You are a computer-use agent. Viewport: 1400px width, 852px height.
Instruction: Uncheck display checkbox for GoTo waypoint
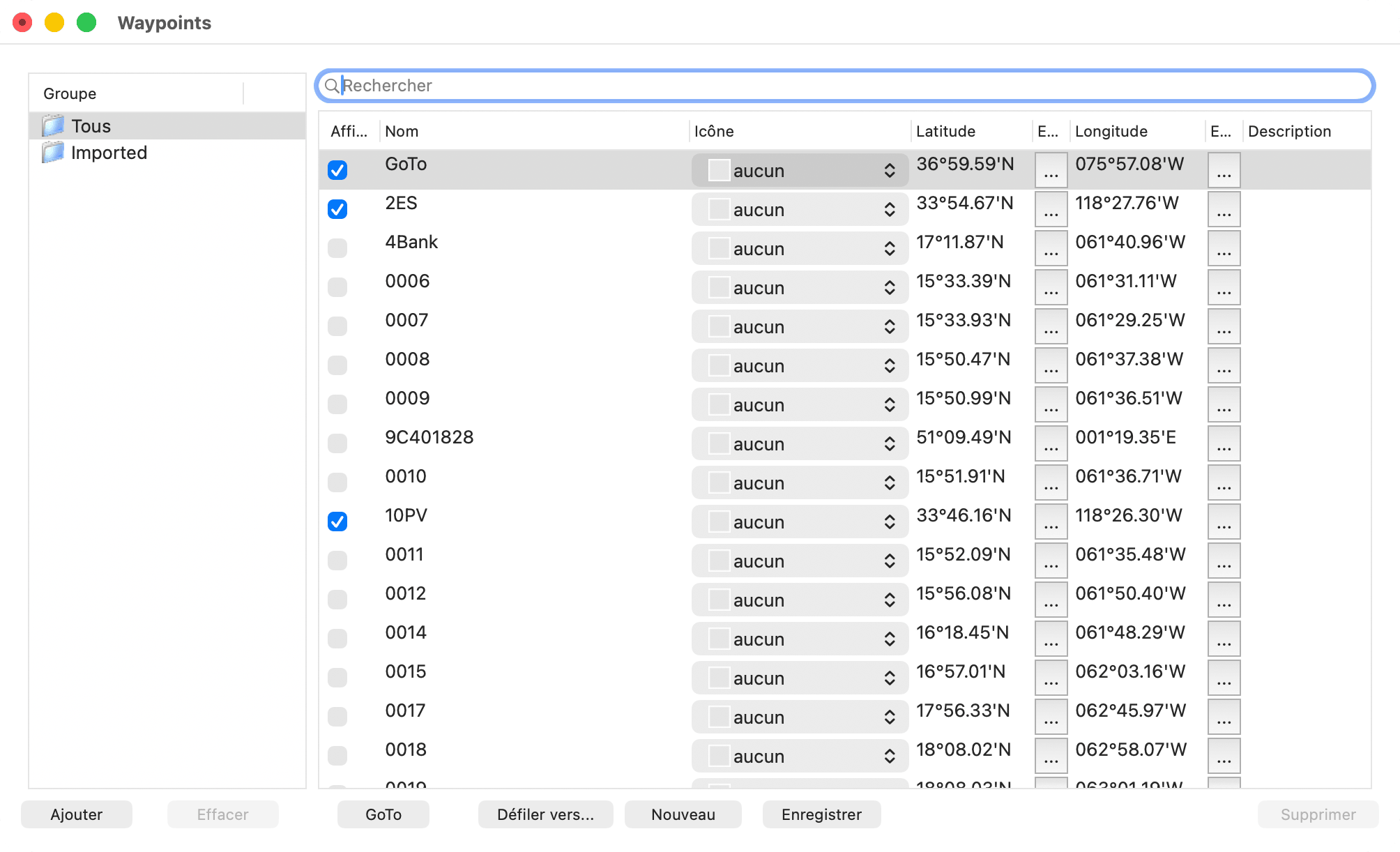click(x=337, y=170)
